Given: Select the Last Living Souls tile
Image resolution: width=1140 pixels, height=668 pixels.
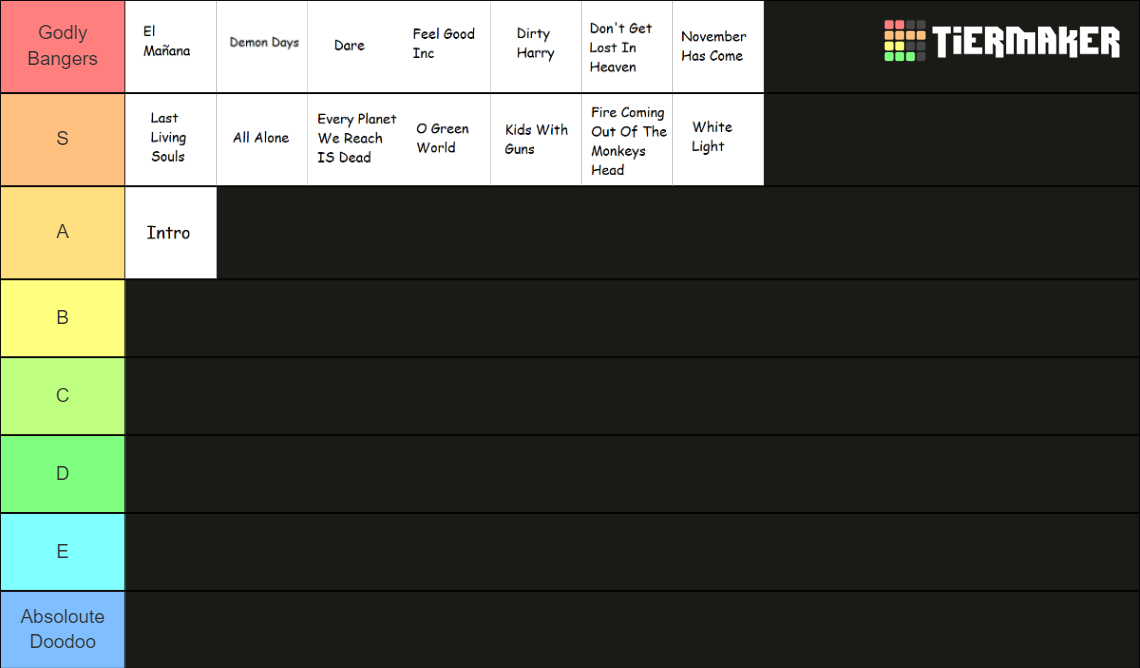Looking at the screenshot, I should click(171, 140).
